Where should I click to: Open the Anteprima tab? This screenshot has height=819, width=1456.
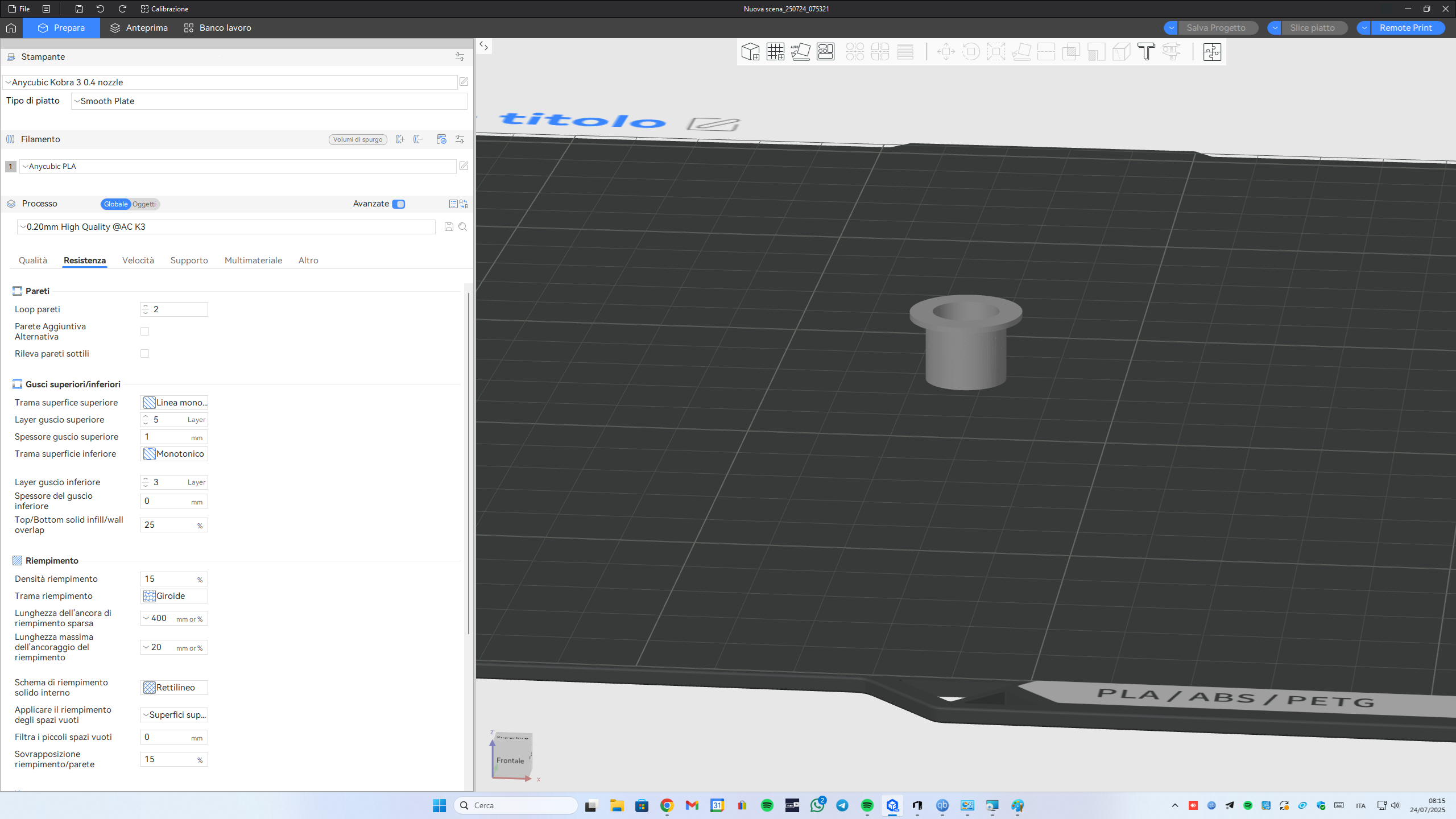(x=139, y=28)
